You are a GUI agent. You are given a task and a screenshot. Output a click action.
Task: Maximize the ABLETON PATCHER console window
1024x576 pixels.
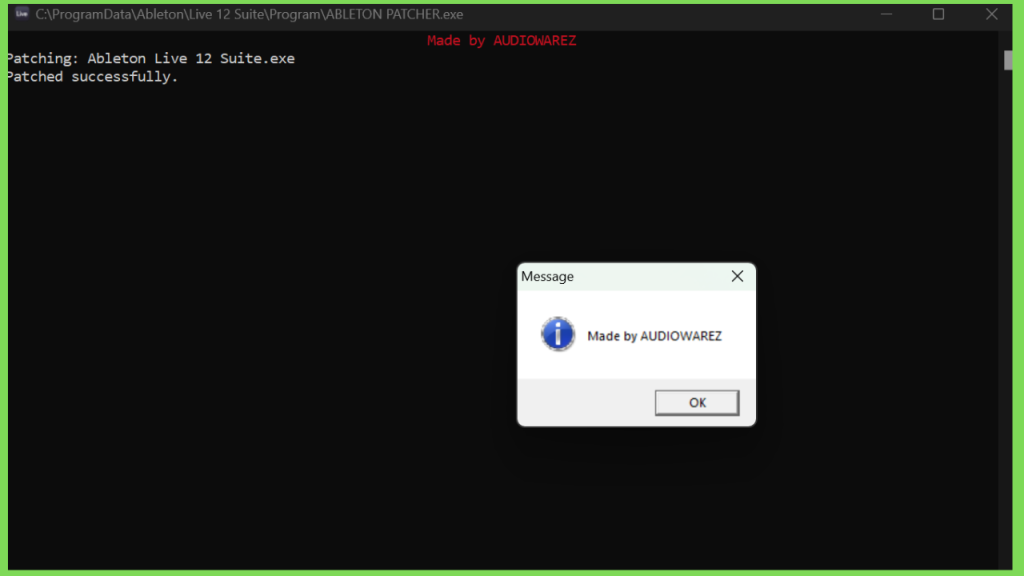[x=938, y=14]
